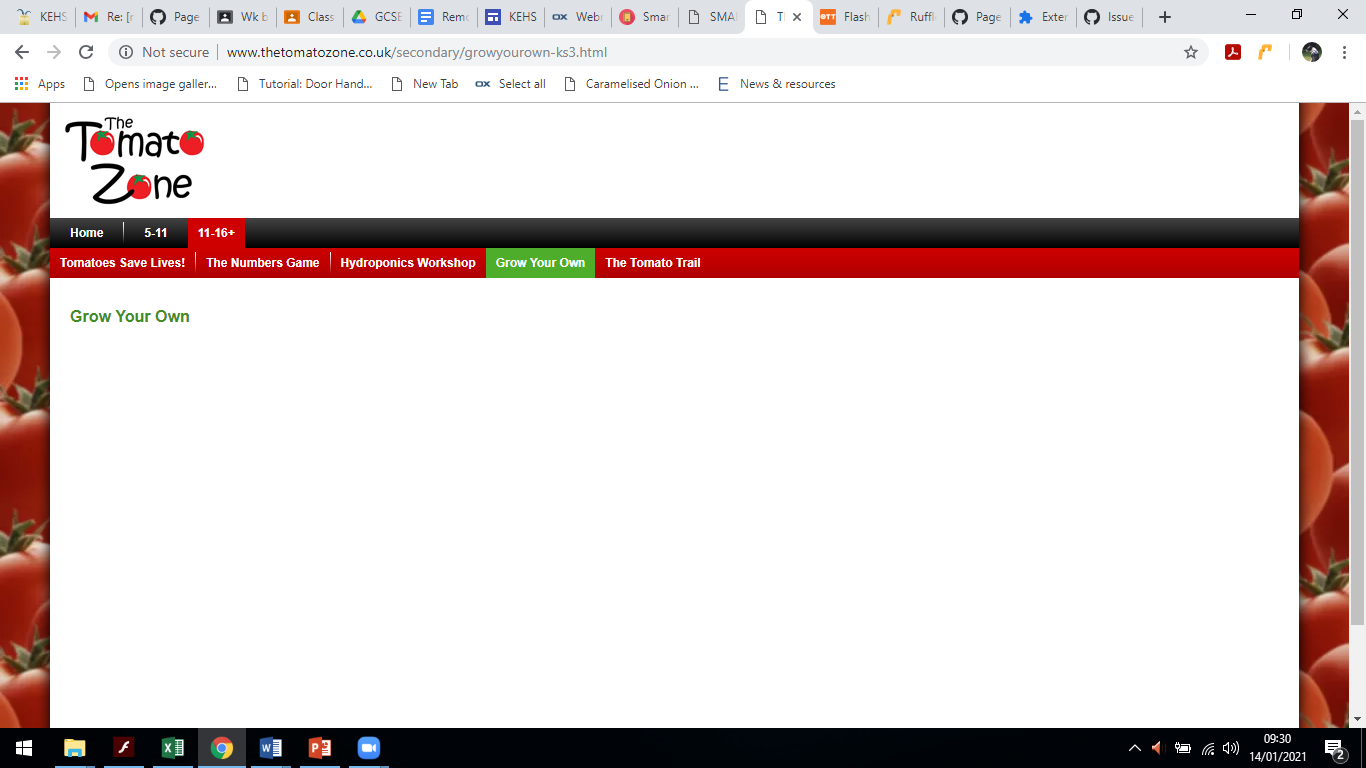The height and width of the screenshot is (768, 1366).
Task: Reload the current page
Action: click(x=85, y=52)
